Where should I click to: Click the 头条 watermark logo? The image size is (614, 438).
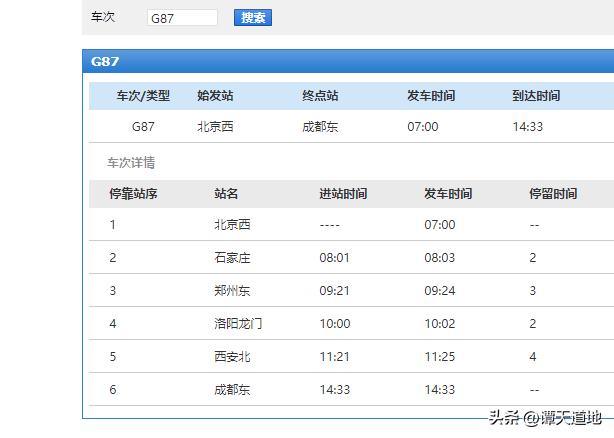[503, 418]
